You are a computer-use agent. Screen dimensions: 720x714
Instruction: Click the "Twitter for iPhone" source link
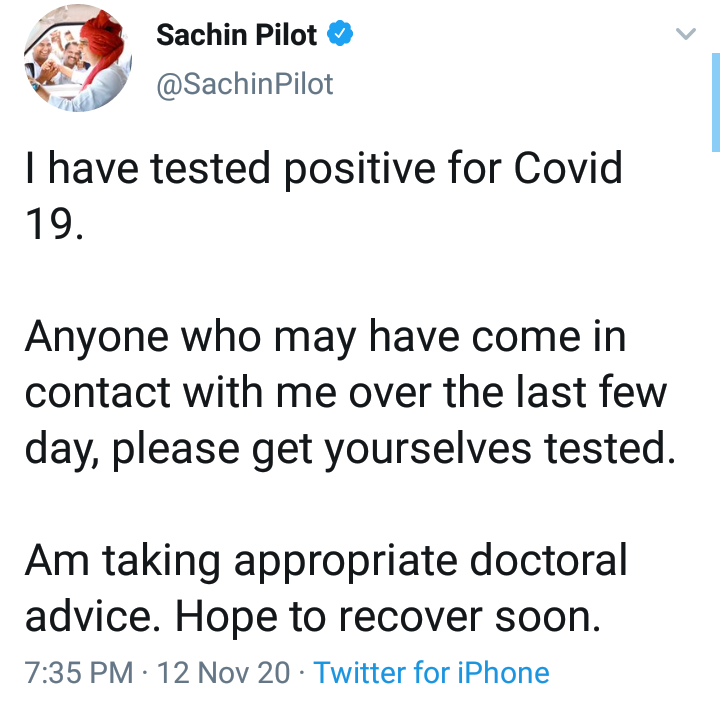(431, 672)
